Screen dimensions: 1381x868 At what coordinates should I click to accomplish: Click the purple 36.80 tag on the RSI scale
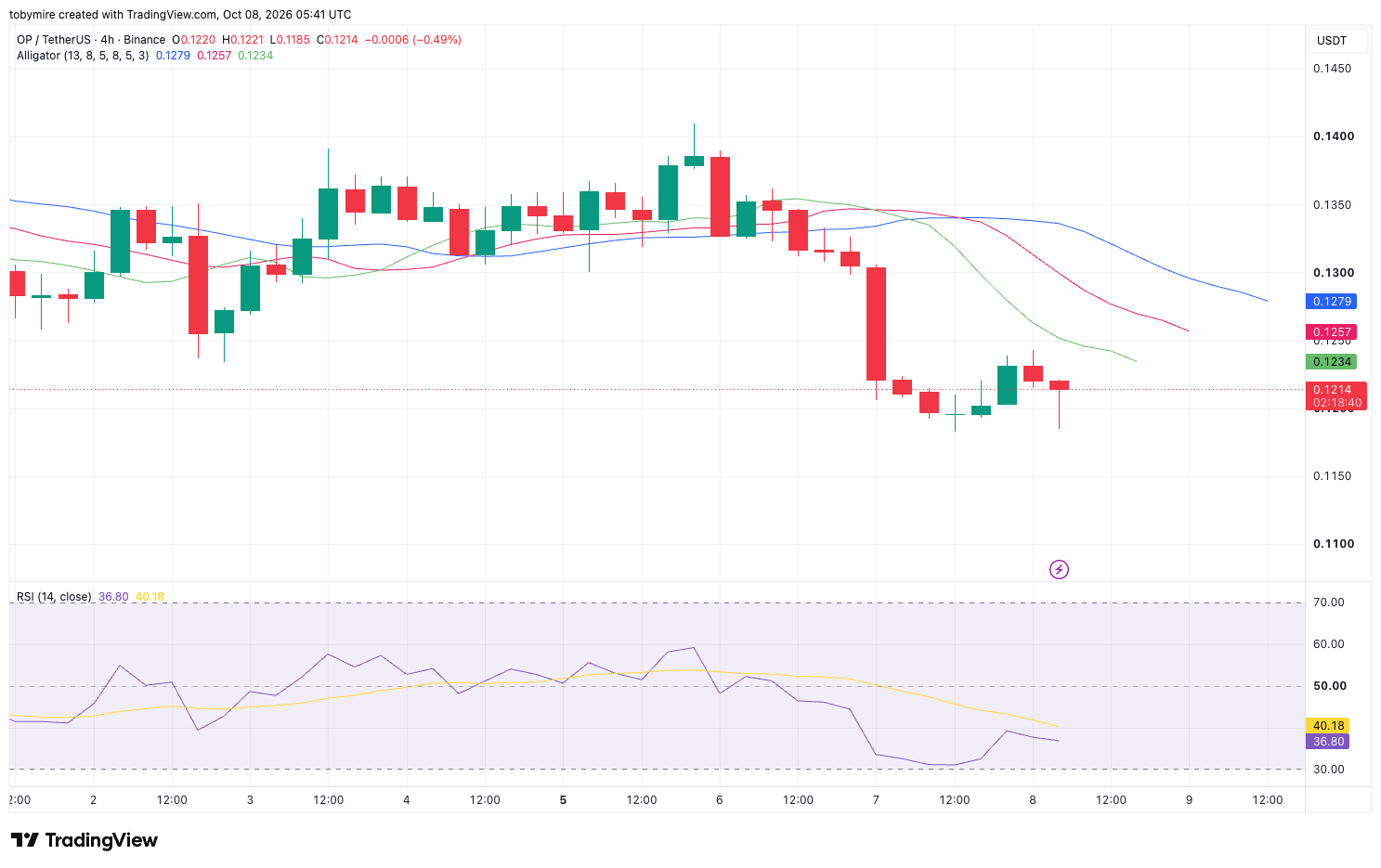(x=1328, y=742)
